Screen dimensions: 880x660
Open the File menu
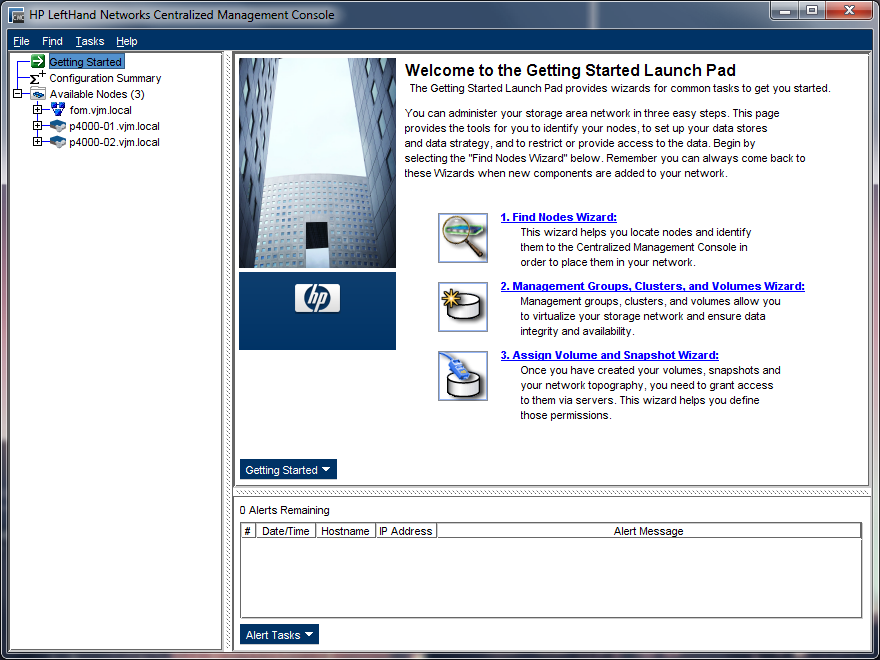click(x=21, y=41)
